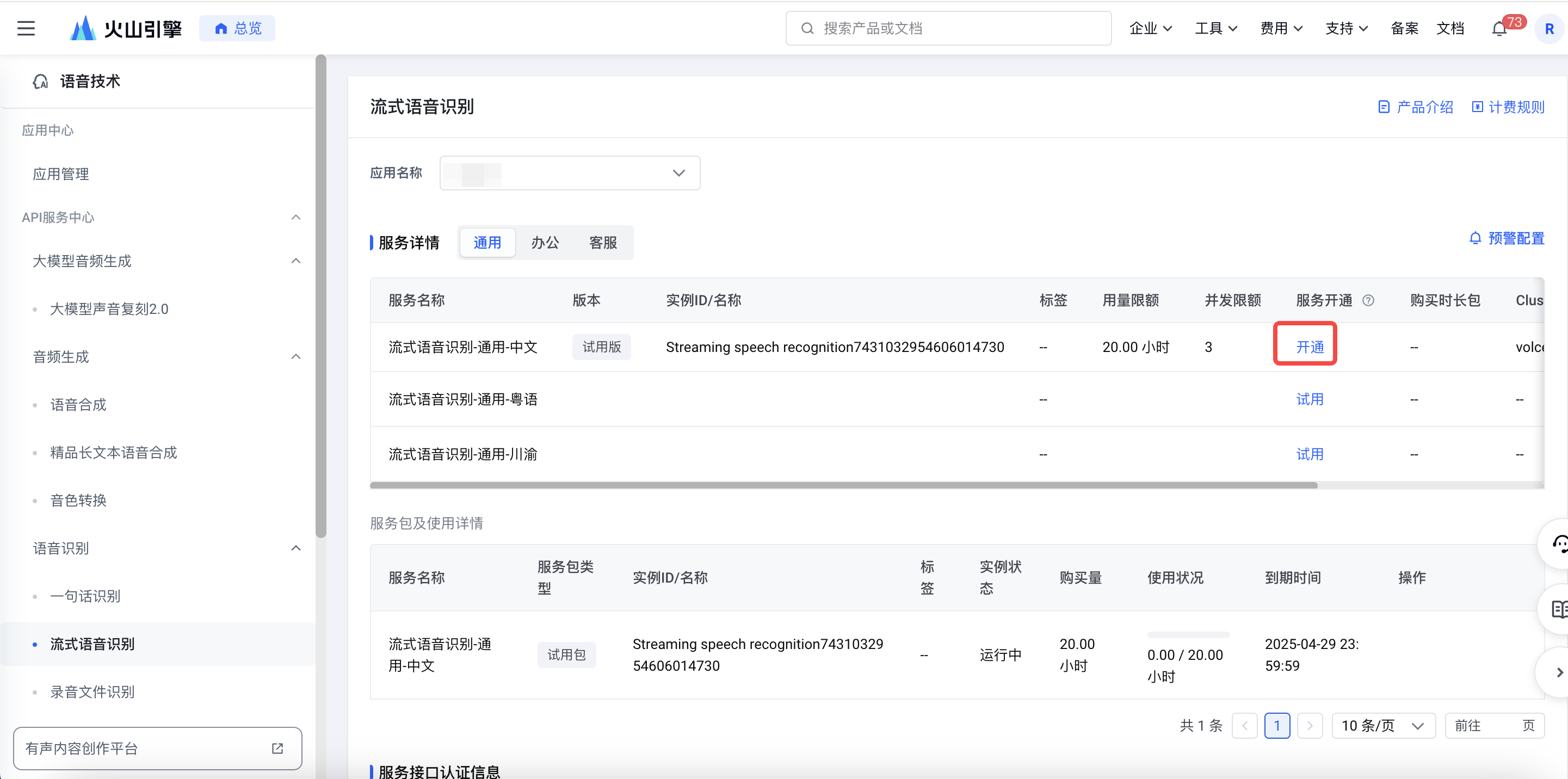The image size is (1568, 779).
Task: Open the 支持 dropdown menu
Action: click(x=1347, y=28)
